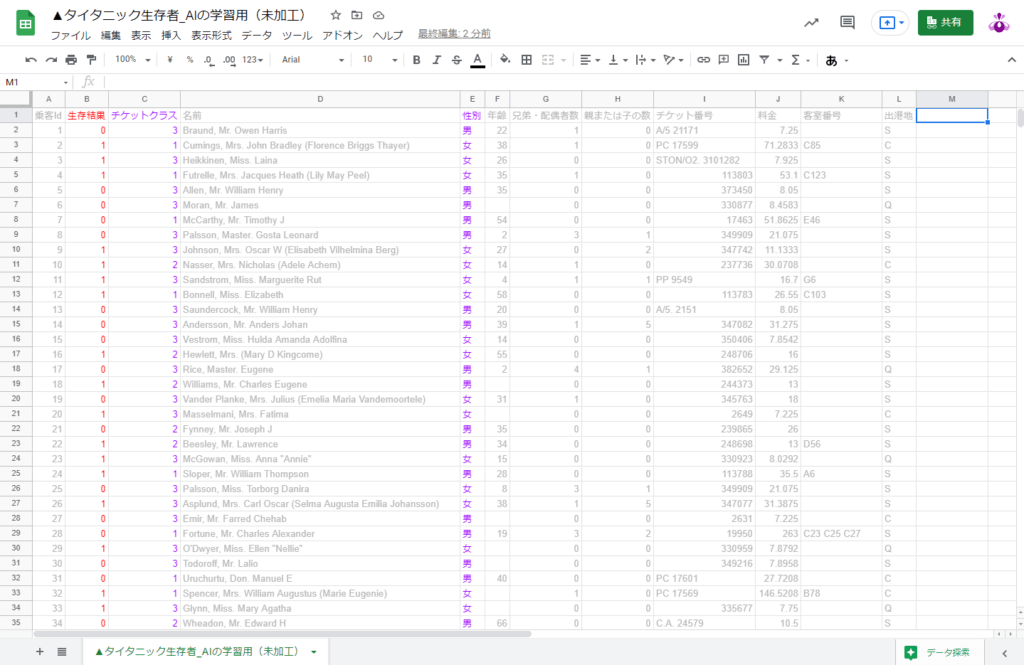
Task: Select the paint format tool
Action: click(91, 60)
